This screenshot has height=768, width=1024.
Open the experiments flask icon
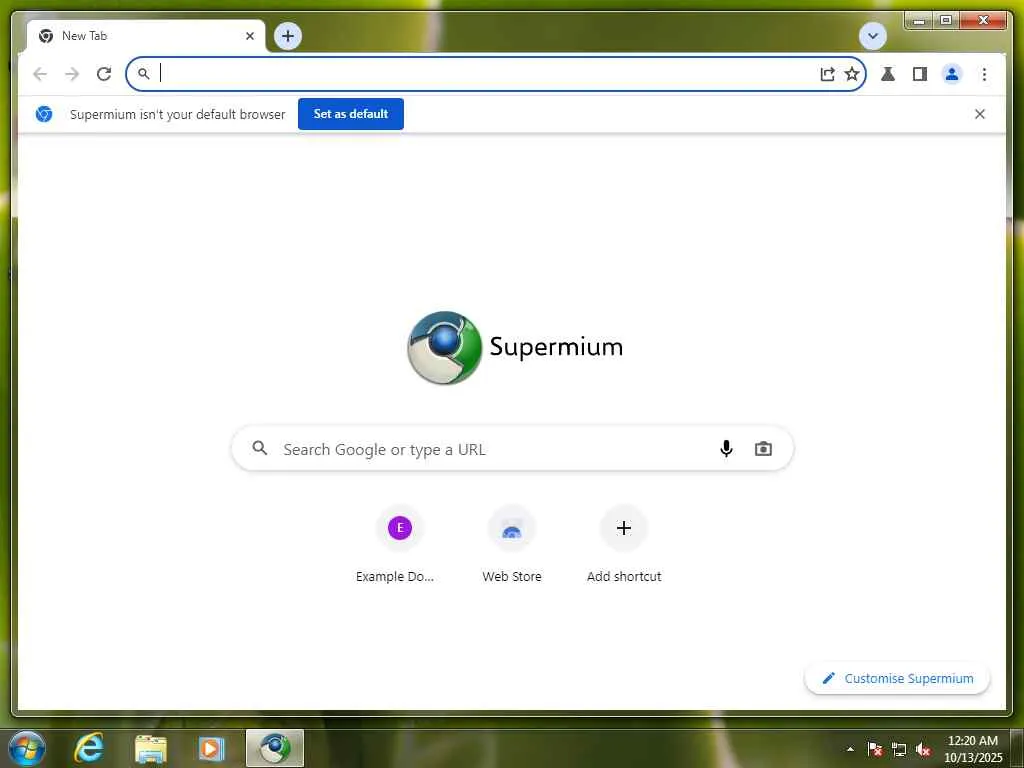pyautogui.click(x=888, y=74)
